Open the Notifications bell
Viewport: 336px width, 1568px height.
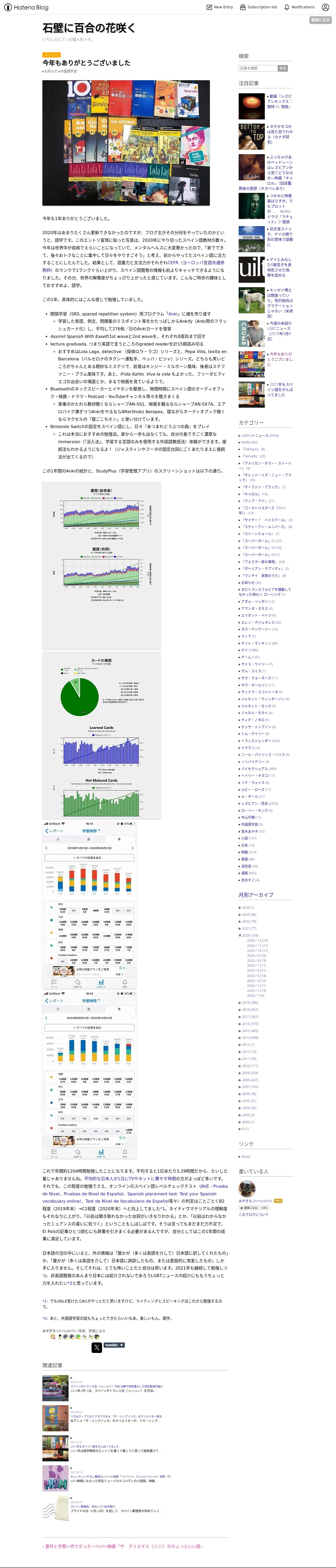(287, 7)
